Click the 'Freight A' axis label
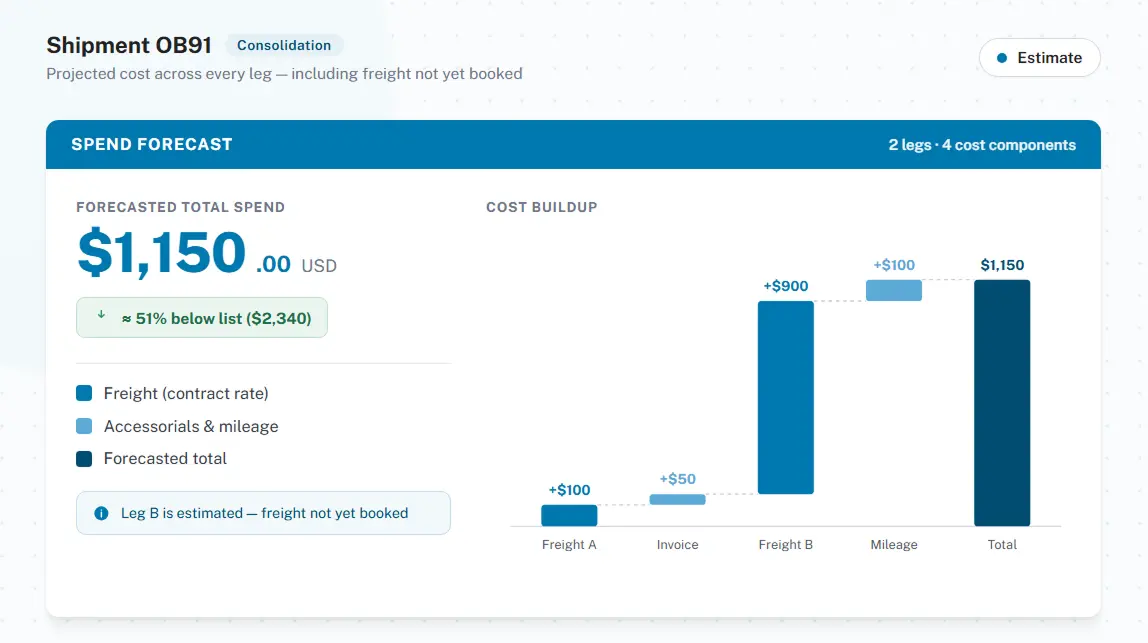1148x643 pixels. click(x=569, y=545)
